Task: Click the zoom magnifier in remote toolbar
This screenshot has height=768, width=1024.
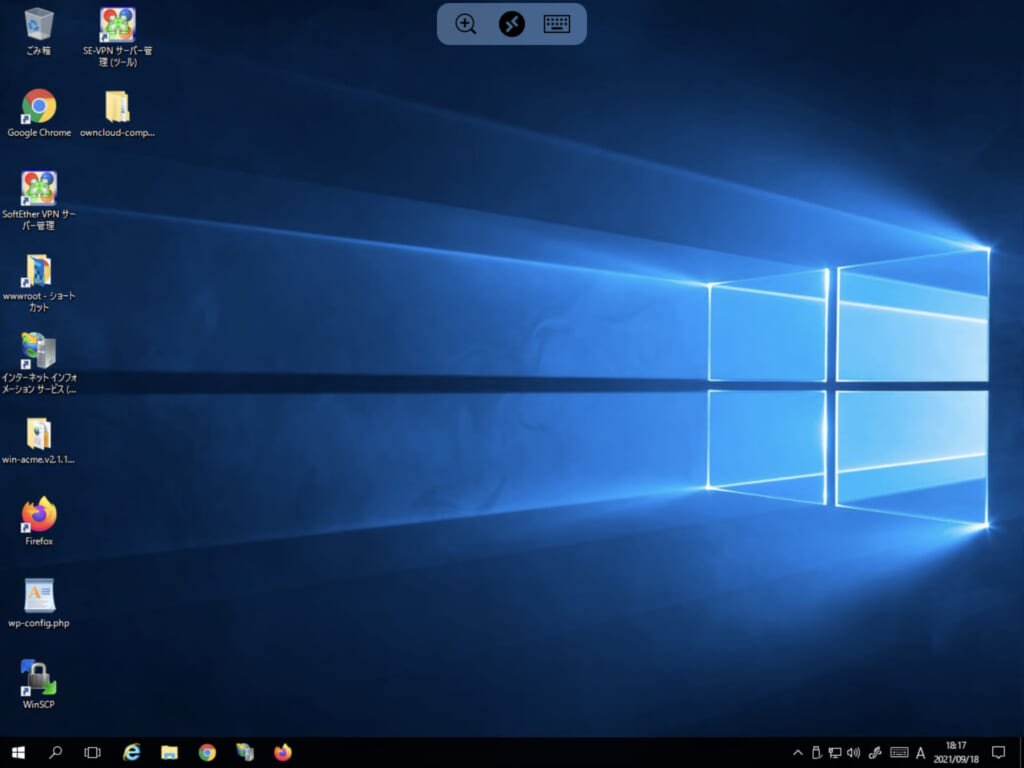Action: [466, 24]
